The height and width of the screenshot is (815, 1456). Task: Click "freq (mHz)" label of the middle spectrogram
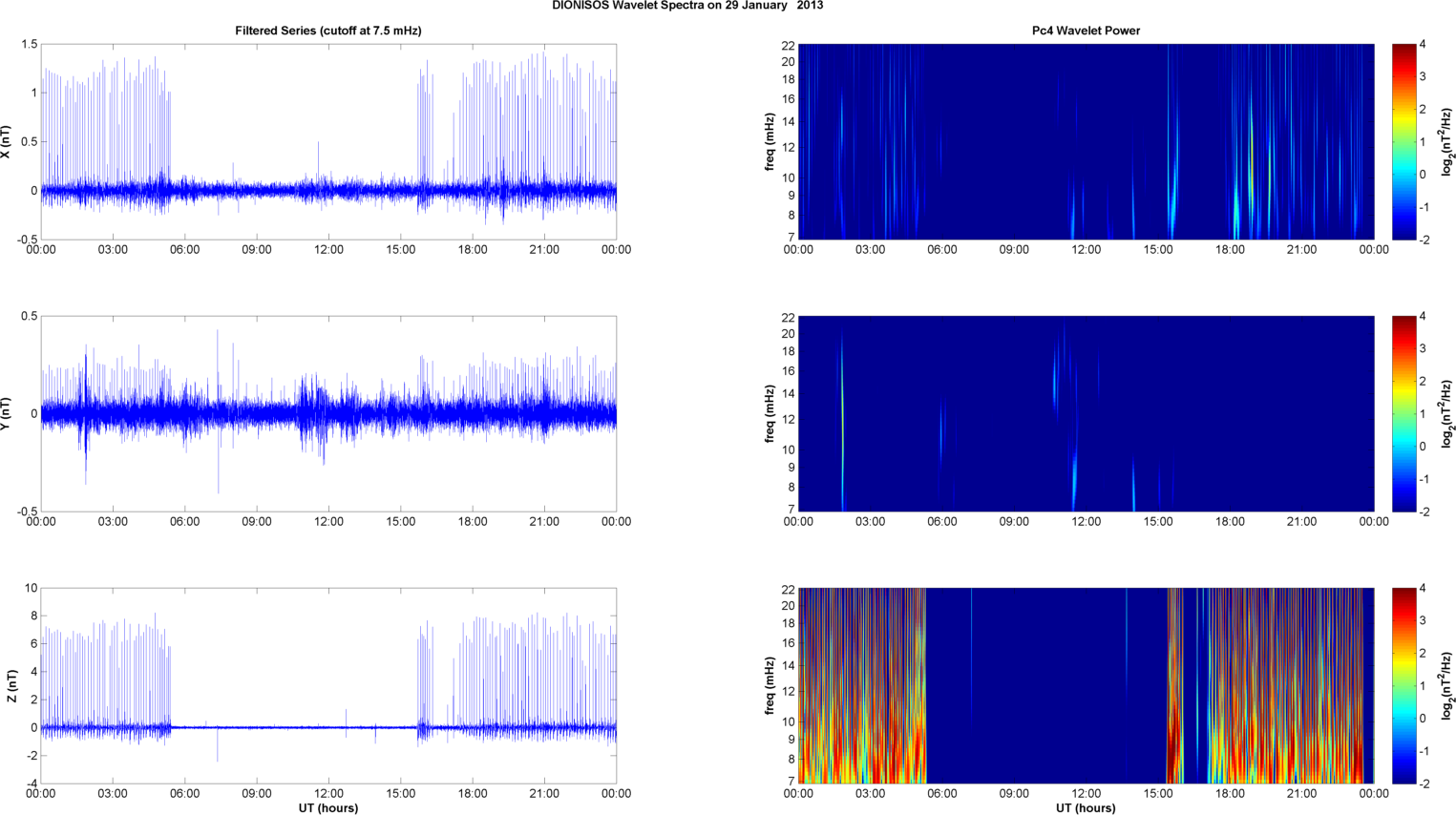(770, 414)
